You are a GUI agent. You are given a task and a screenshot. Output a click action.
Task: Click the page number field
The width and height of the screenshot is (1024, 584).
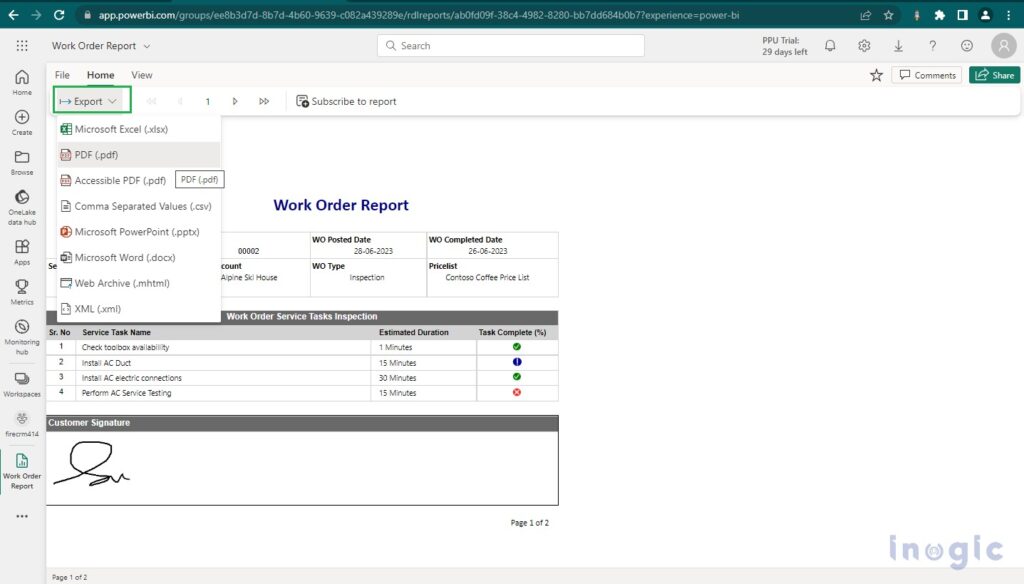pyautogui.click(x=208, y=101)
